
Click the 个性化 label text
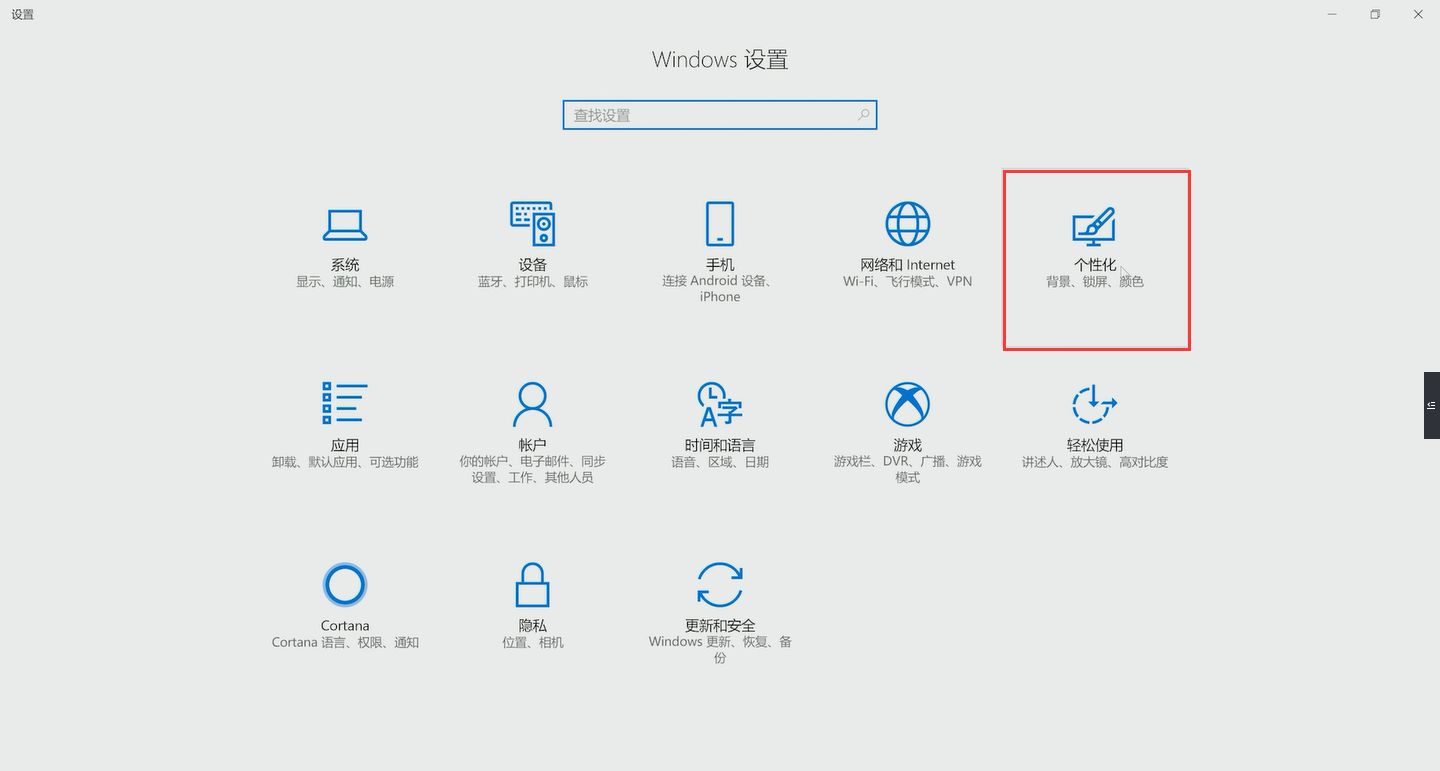point(1094,265)
